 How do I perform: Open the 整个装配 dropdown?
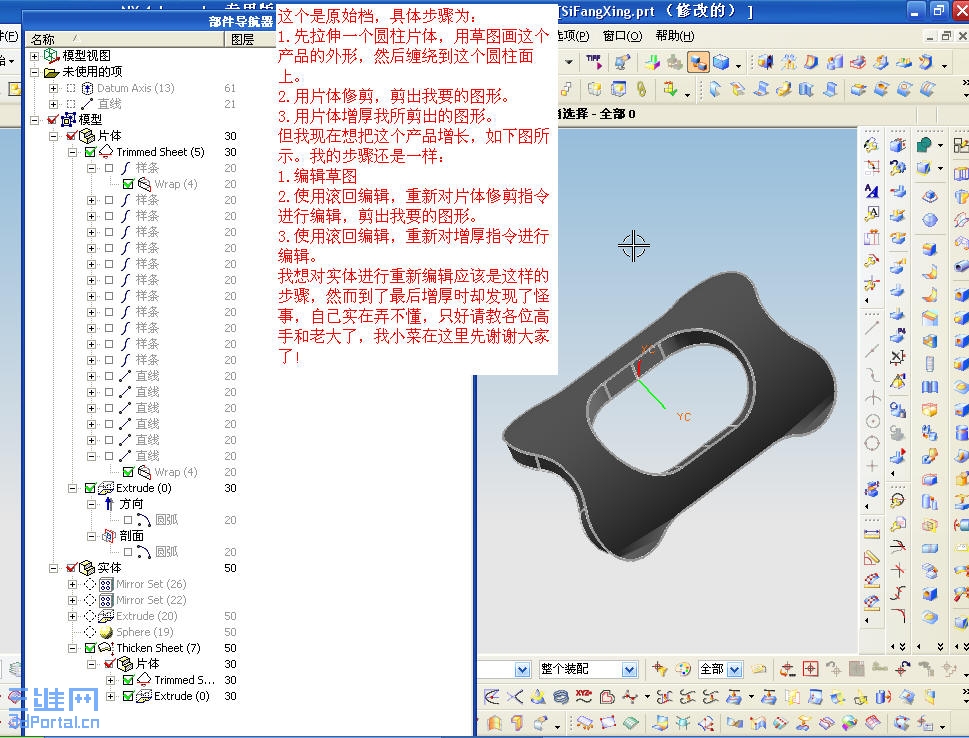(x=629, y=669)
